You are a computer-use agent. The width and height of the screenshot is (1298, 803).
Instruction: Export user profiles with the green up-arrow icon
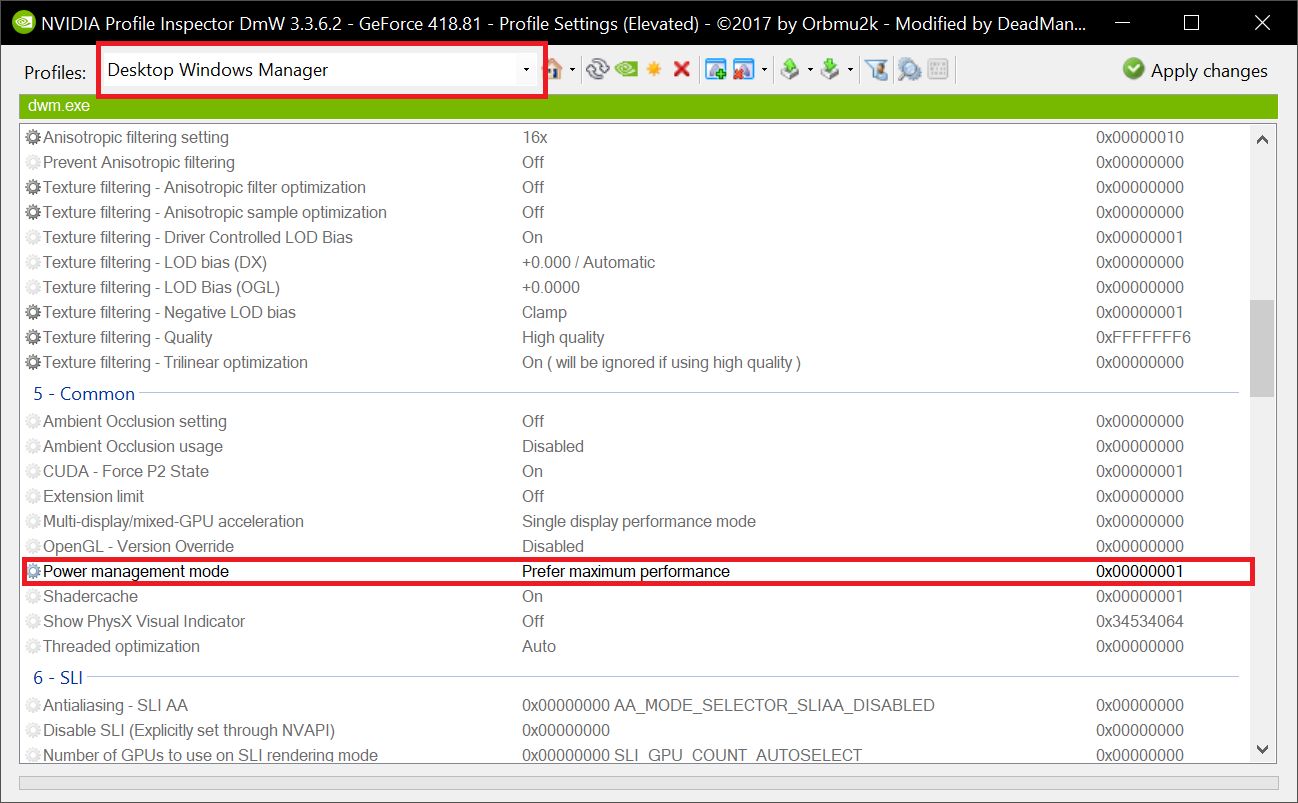pyautogui.click(x=790, y=69)
